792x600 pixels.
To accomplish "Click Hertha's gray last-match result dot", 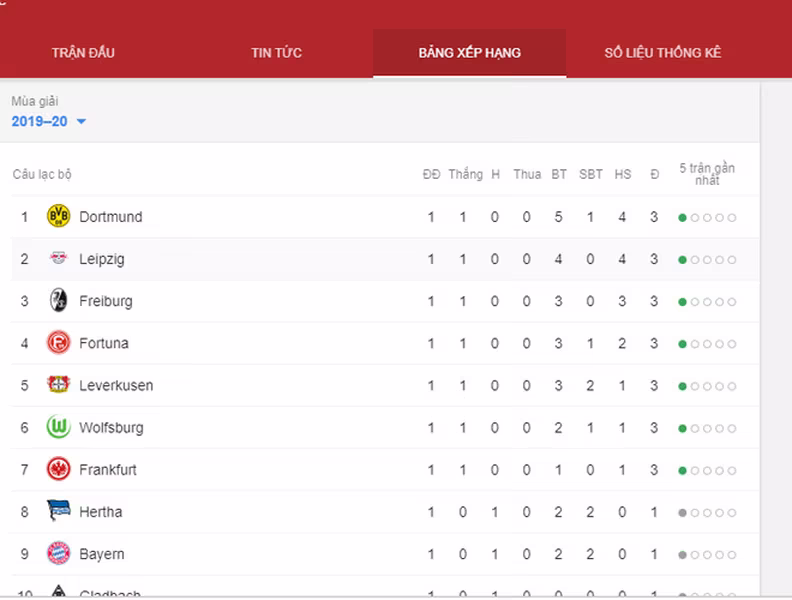I will [x=682, y=512].
